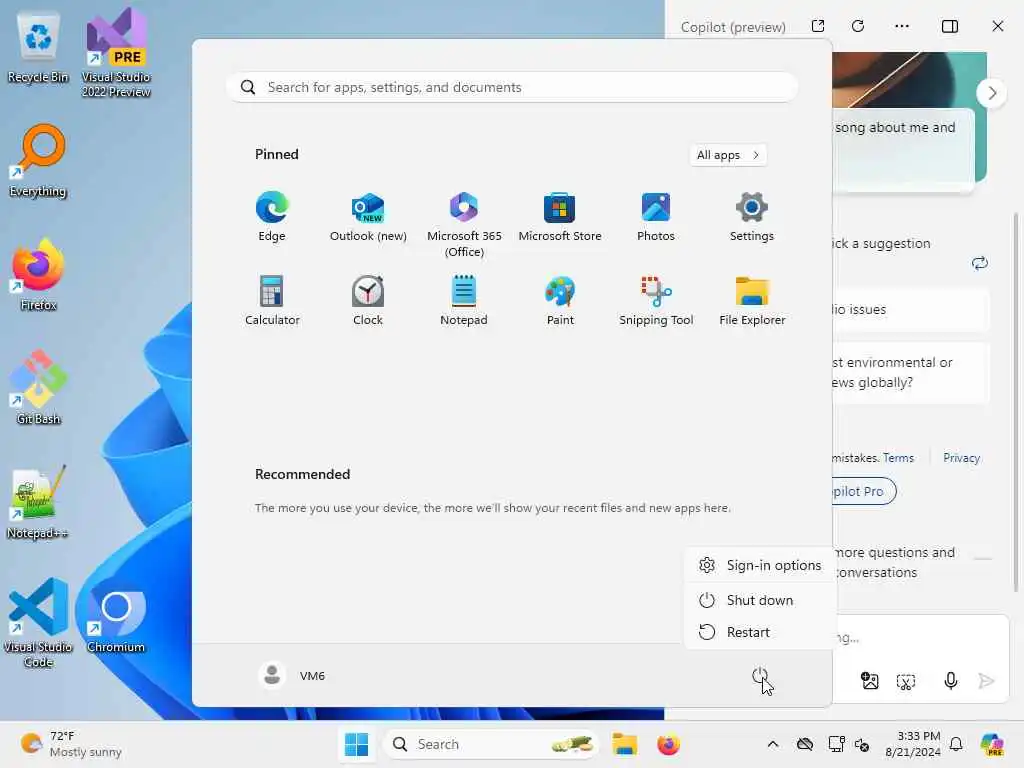Select Notepad++ desktop shortcut
This screenshot has width=1024, height=768.
click(38, 503)
